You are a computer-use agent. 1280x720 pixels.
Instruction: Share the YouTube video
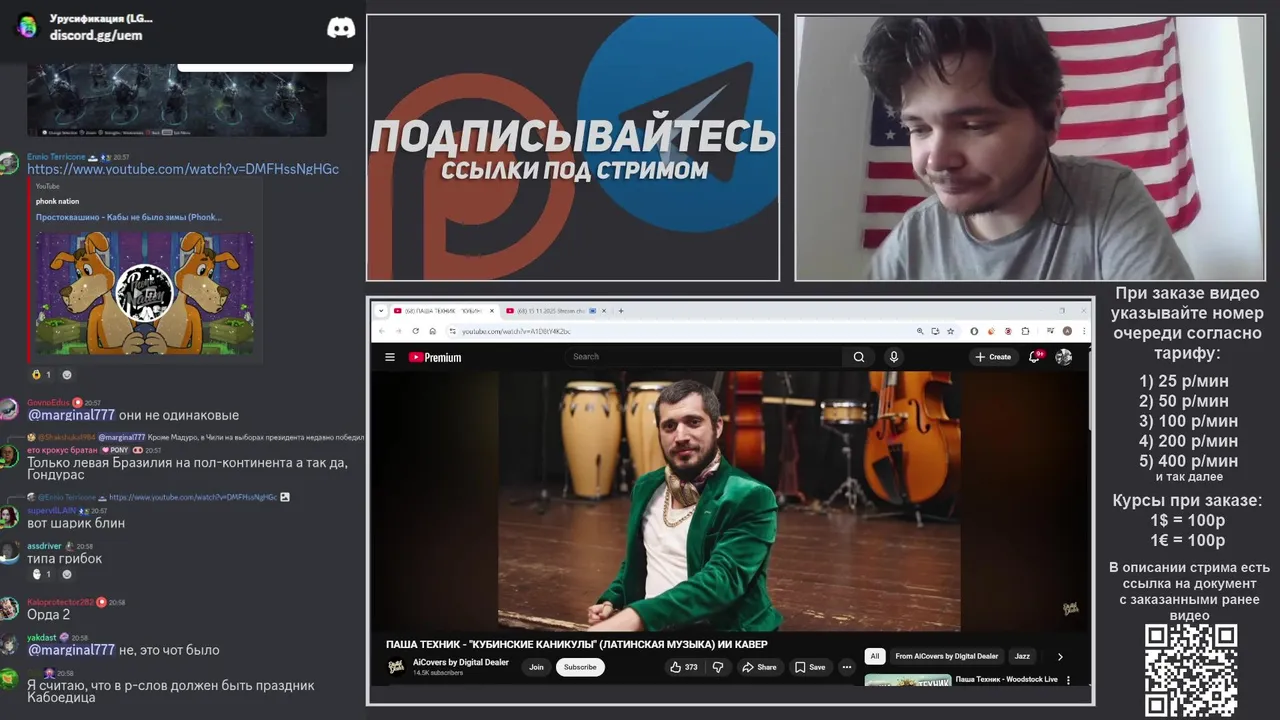coord(759,667)
